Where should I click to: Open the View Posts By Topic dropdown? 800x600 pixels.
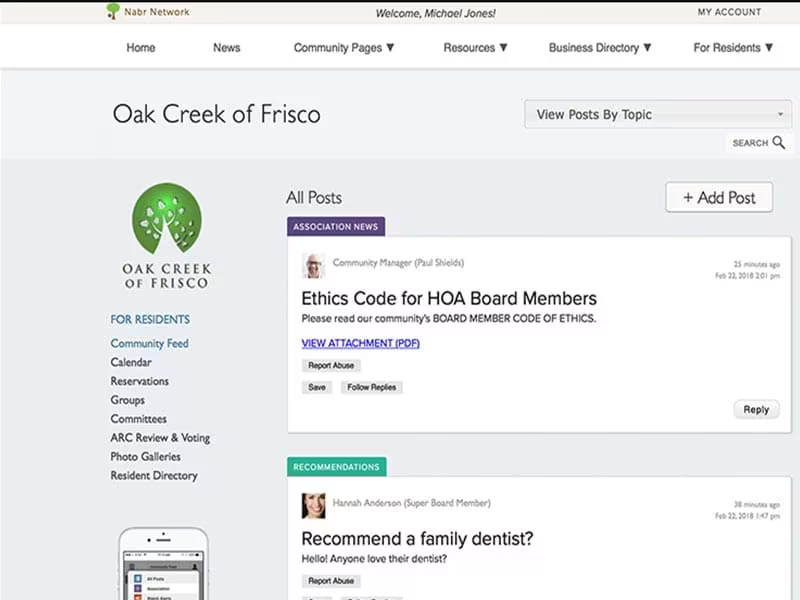click(x=658, y=114)
